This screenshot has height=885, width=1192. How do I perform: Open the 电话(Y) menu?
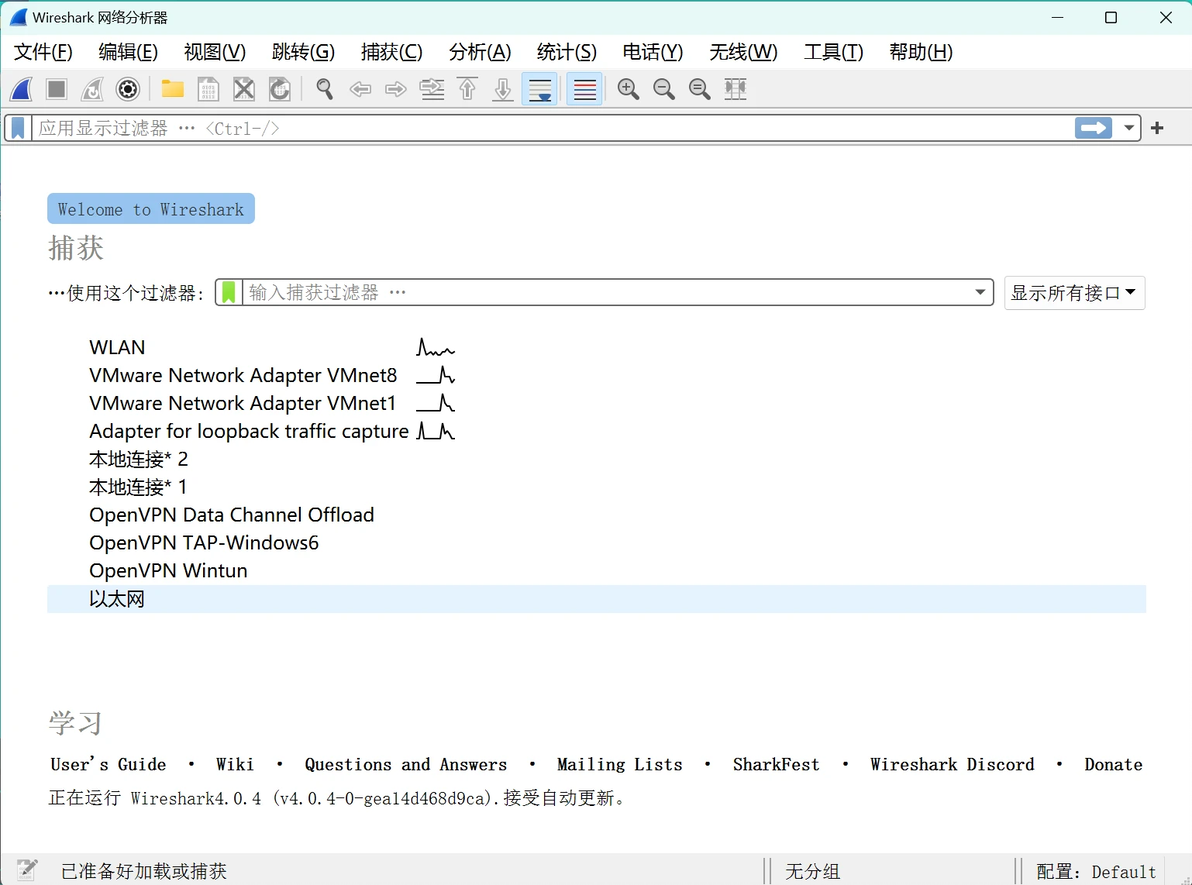coord(653,52)
